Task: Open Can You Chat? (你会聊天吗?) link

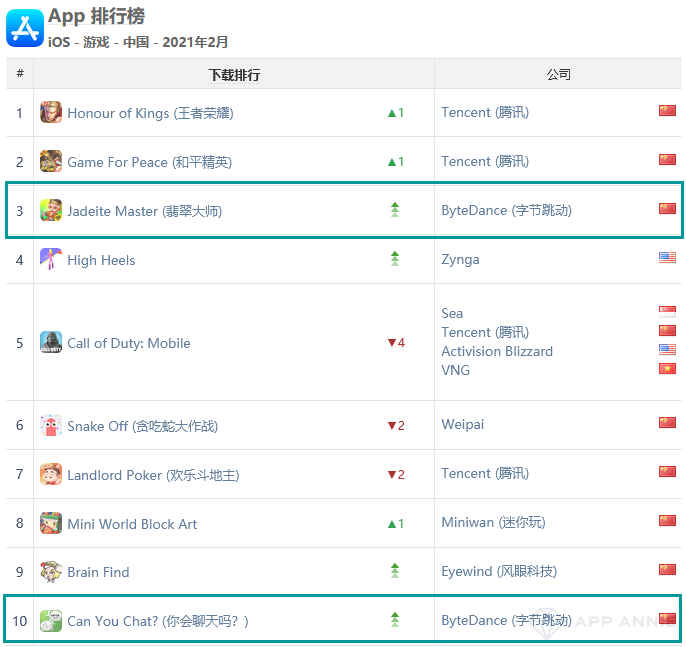Action: 158,621
